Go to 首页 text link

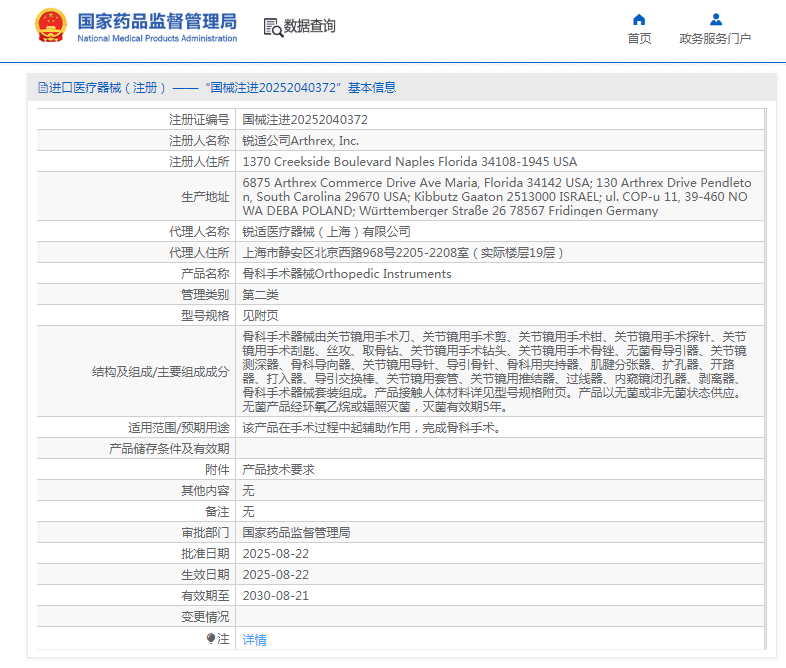pos(639,39)
